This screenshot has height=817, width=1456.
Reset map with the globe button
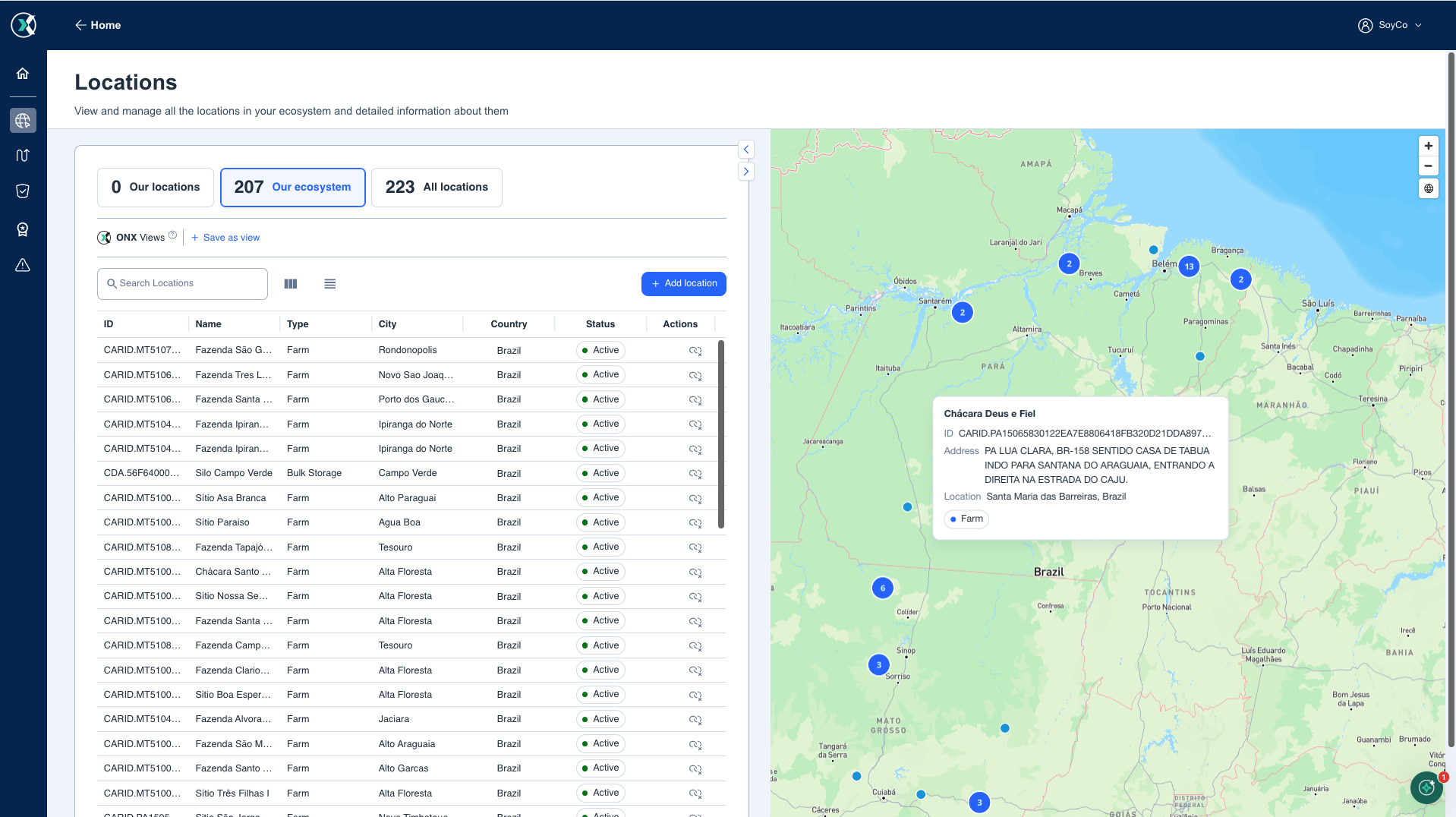(1429, 189)
